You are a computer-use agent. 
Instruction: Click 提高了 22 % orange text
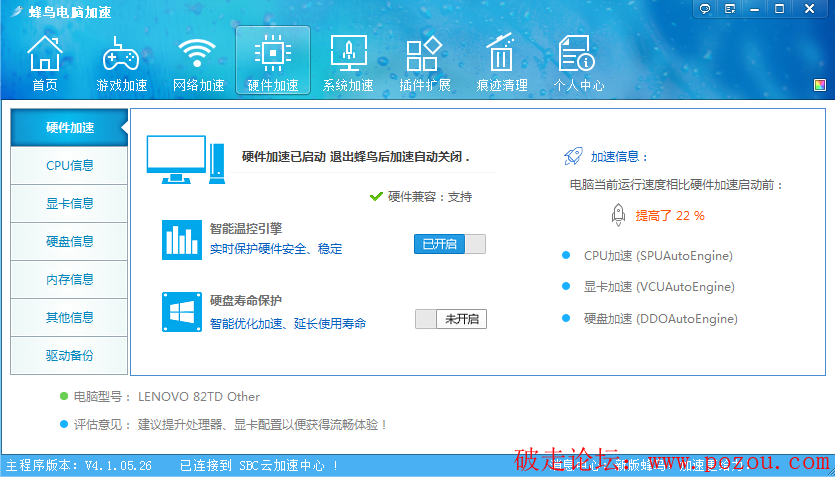(670, 216)
